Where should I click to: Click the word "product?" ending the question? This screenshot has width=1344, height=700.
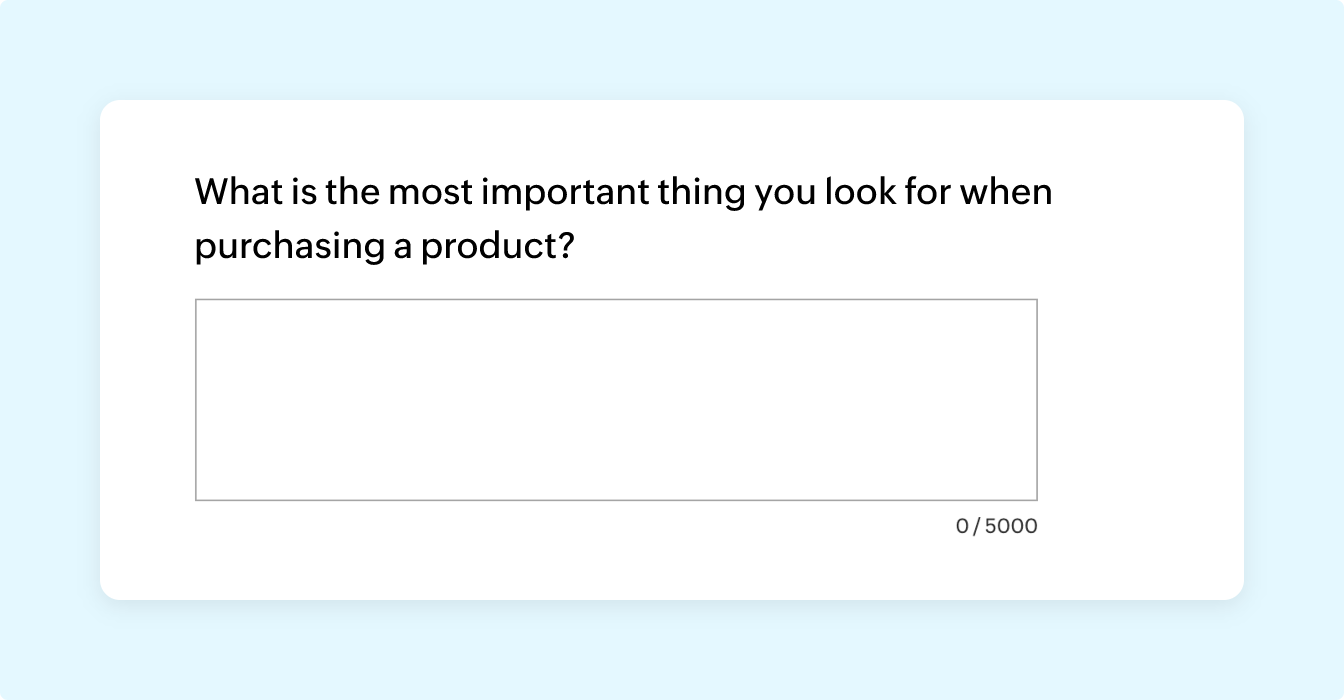497,247
